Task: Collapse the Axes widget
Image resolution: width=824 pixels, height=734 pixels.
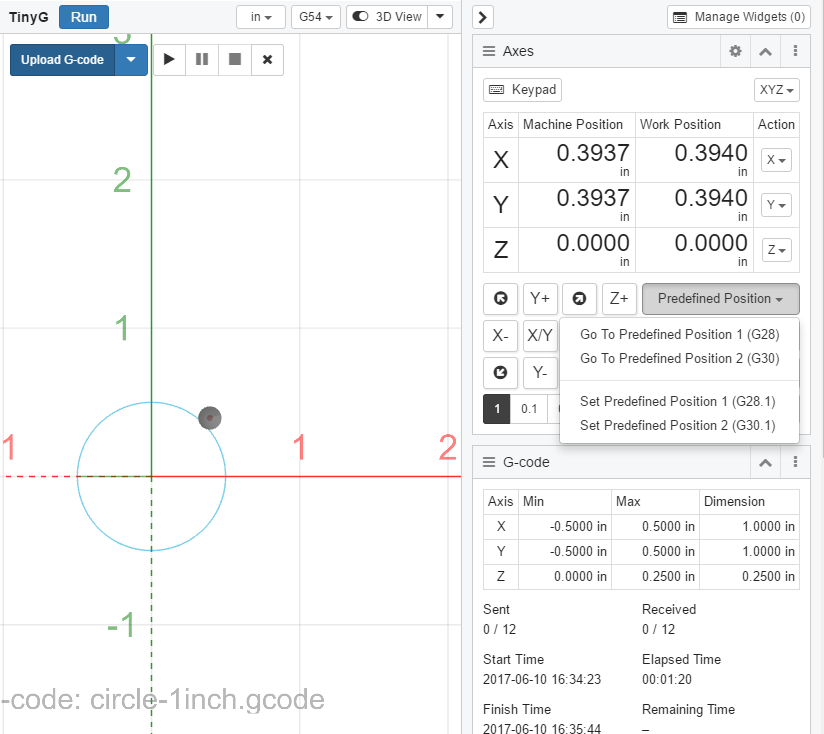Action: [765, 51]
